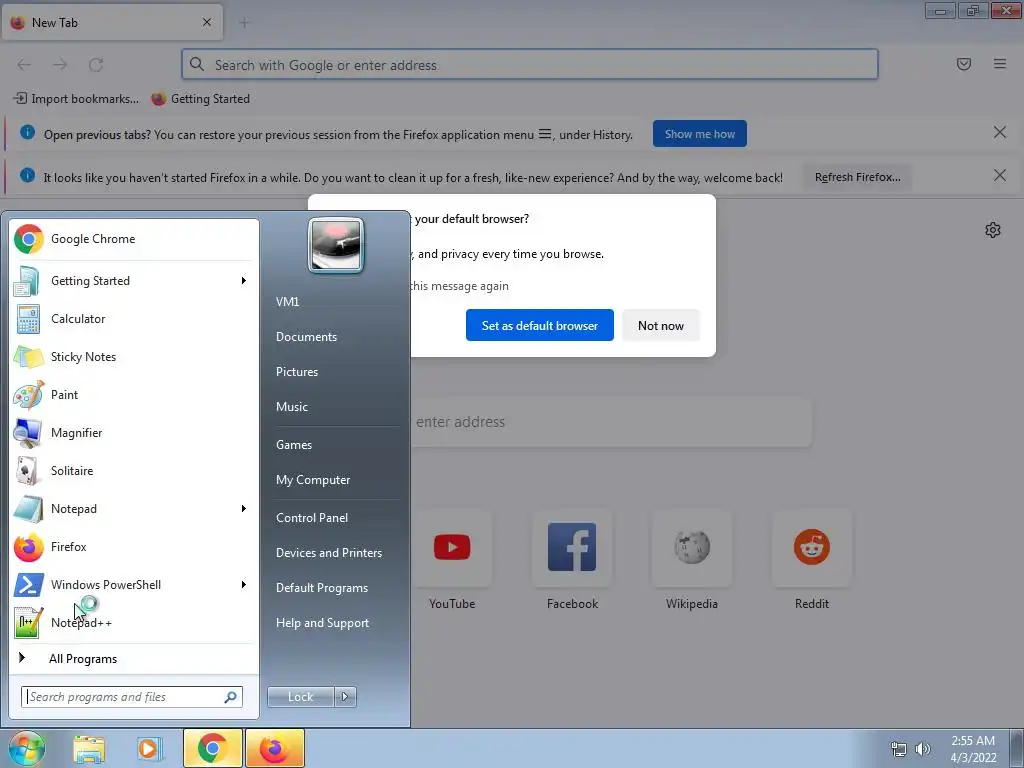Switch to Firefox on the taskbar

coord(275,748)
